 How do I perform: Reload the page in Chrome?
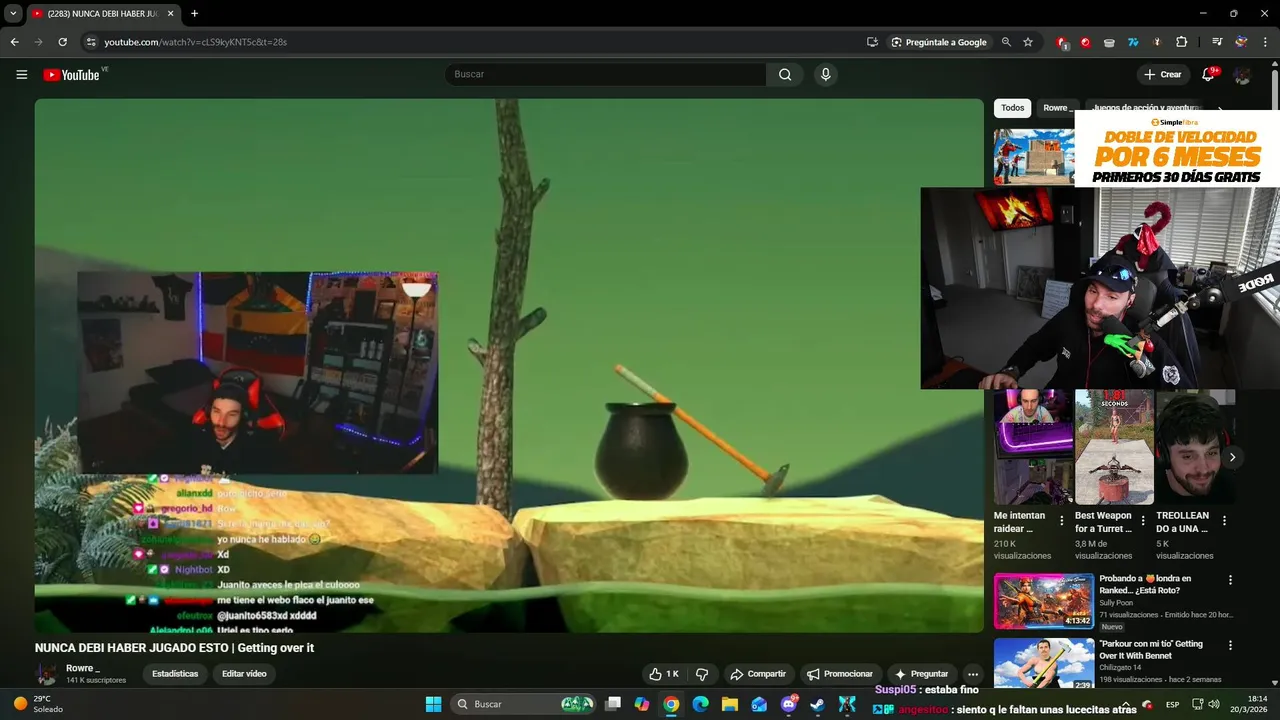(x=62, y=42)
